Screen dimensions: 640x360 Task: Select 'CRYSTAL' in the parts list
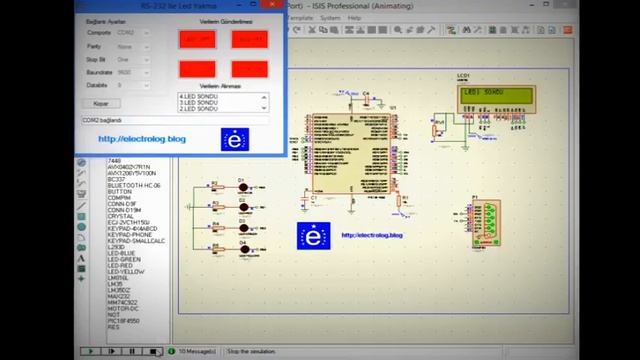pos(120,216)
